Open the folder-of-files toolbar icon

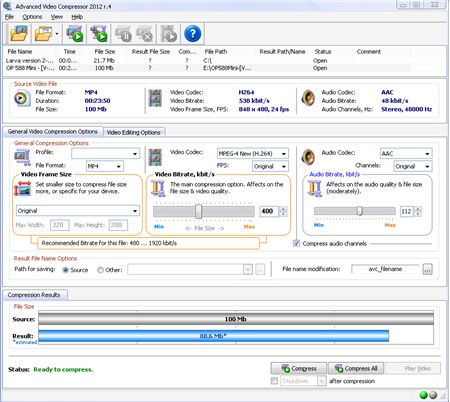pyautogui.click(x=43, y=34)
